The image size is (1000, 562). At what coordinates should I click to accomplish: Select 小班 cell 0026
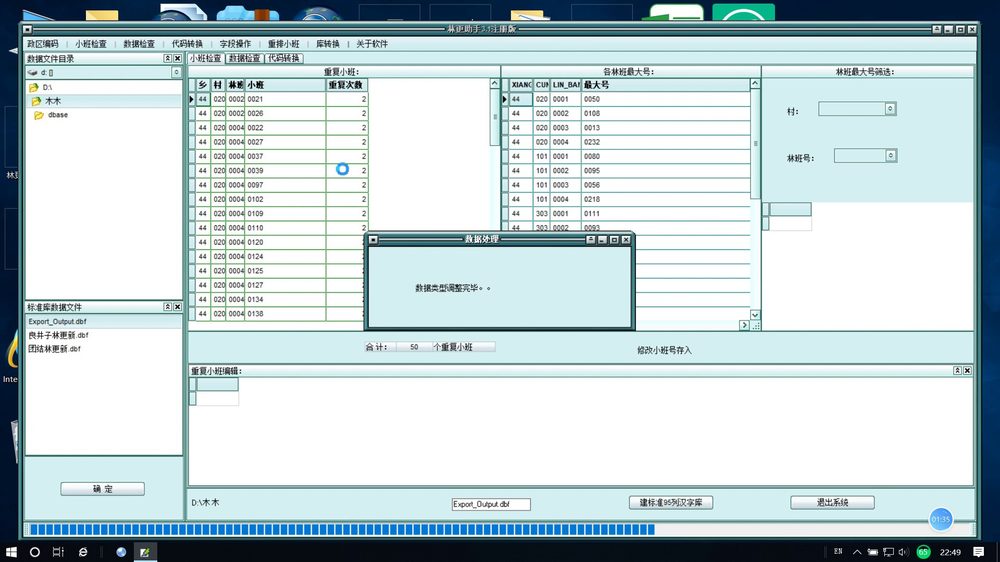coord(285,114)
